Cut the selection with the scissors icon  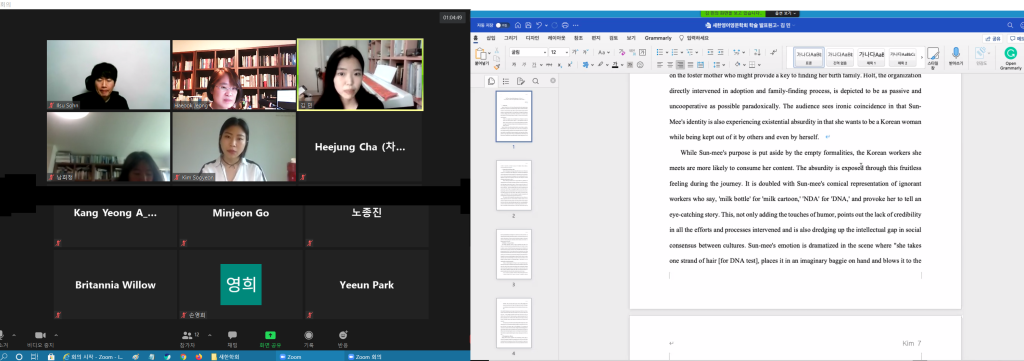[496, 50]
